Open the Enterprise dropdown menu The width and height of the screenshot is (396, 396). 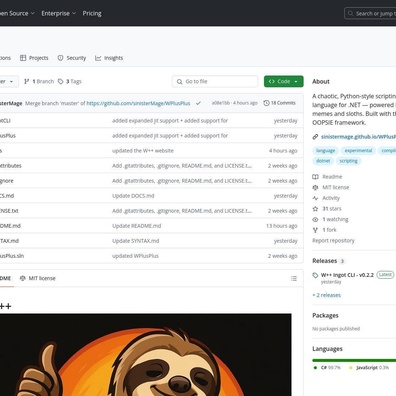(x=59, y=13)
